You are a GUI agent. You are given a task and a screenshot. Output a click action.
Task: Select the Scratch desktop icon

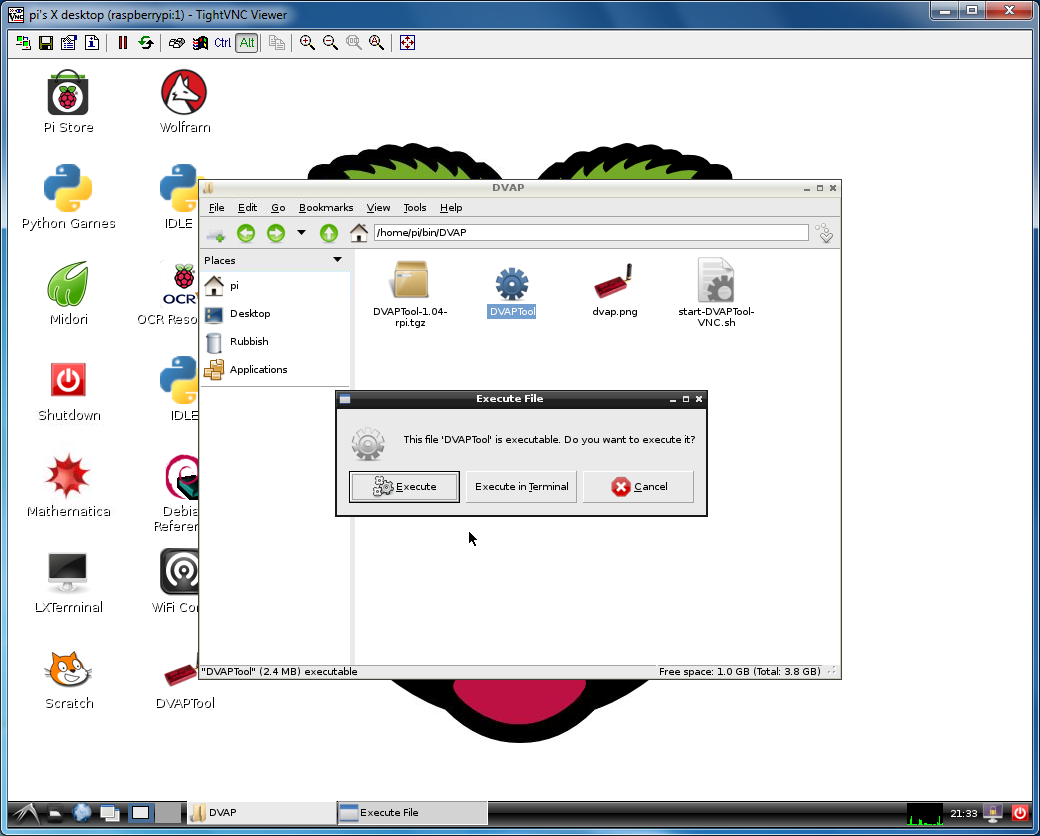coord(68,678)
